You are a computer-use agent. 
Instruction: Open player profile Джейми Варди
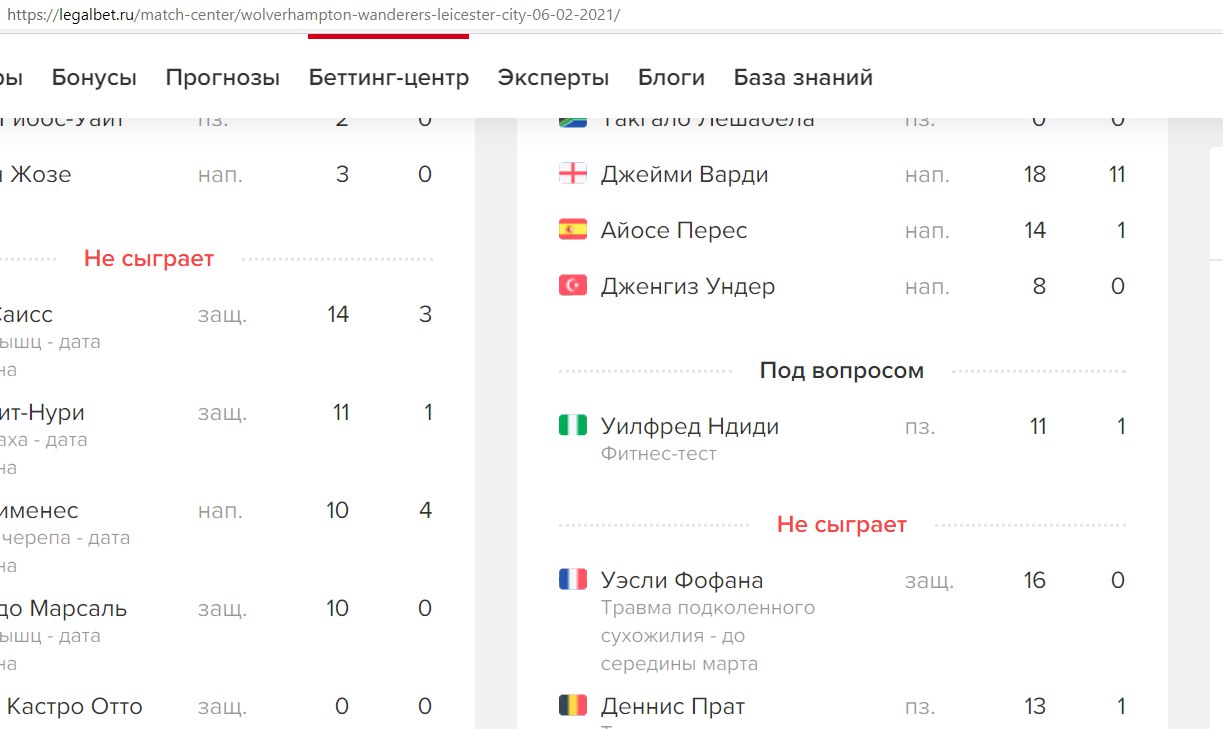coord(684,175)
